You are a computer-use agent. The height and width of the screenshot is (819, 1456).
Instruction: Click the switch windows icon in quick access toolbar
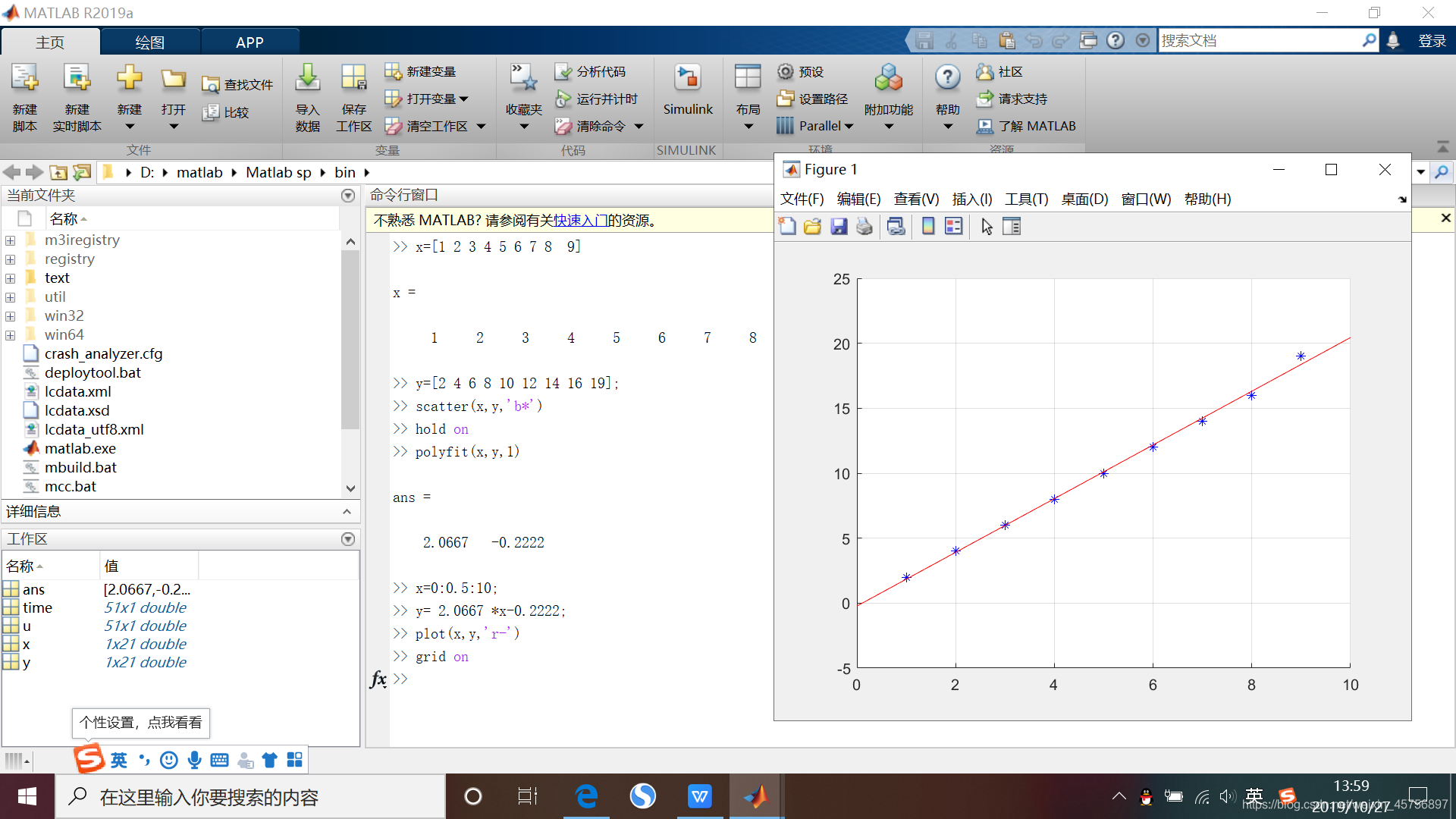(x=1088, y=41)
